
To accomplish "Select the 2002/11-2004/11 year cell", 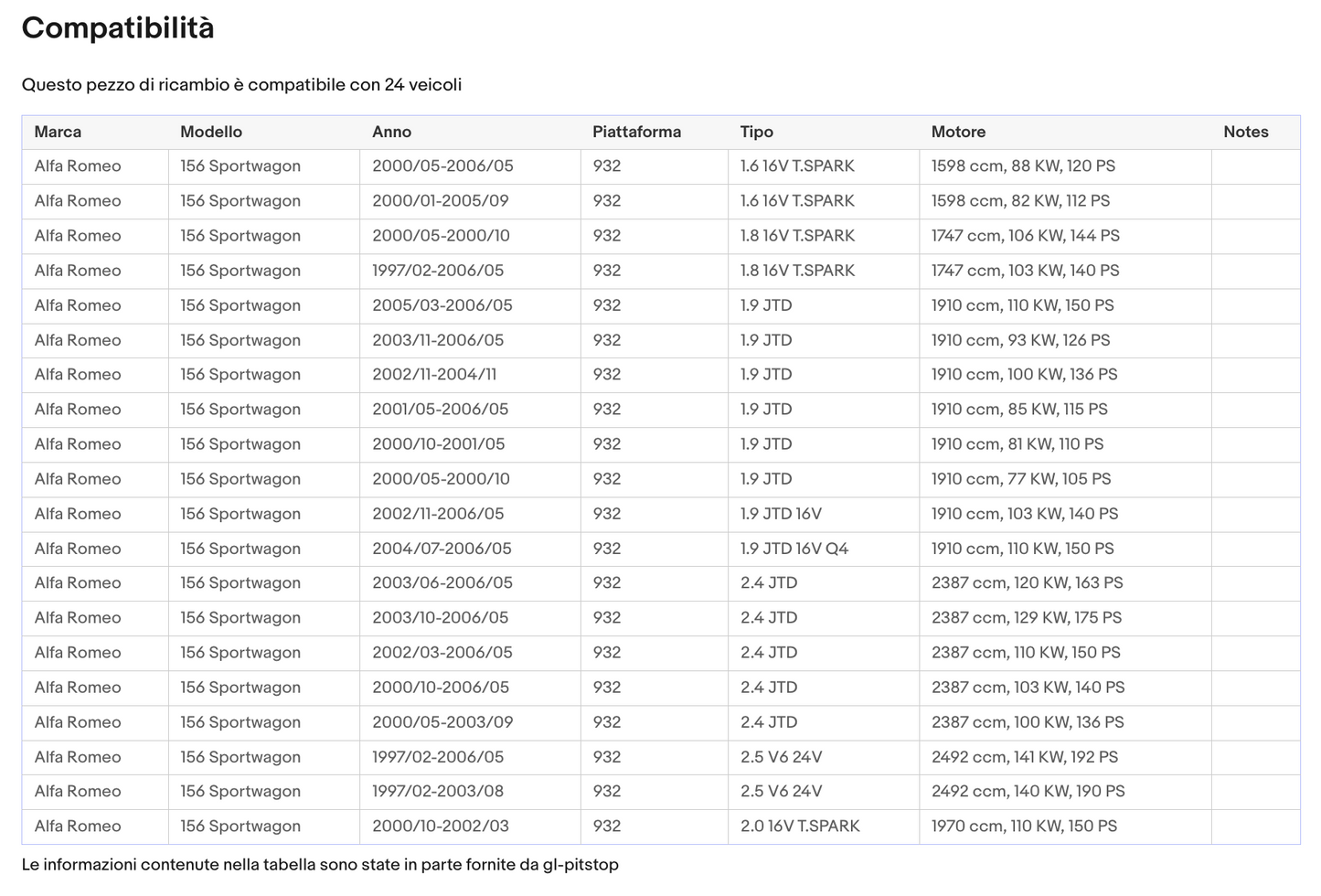I will coord(434,375).
